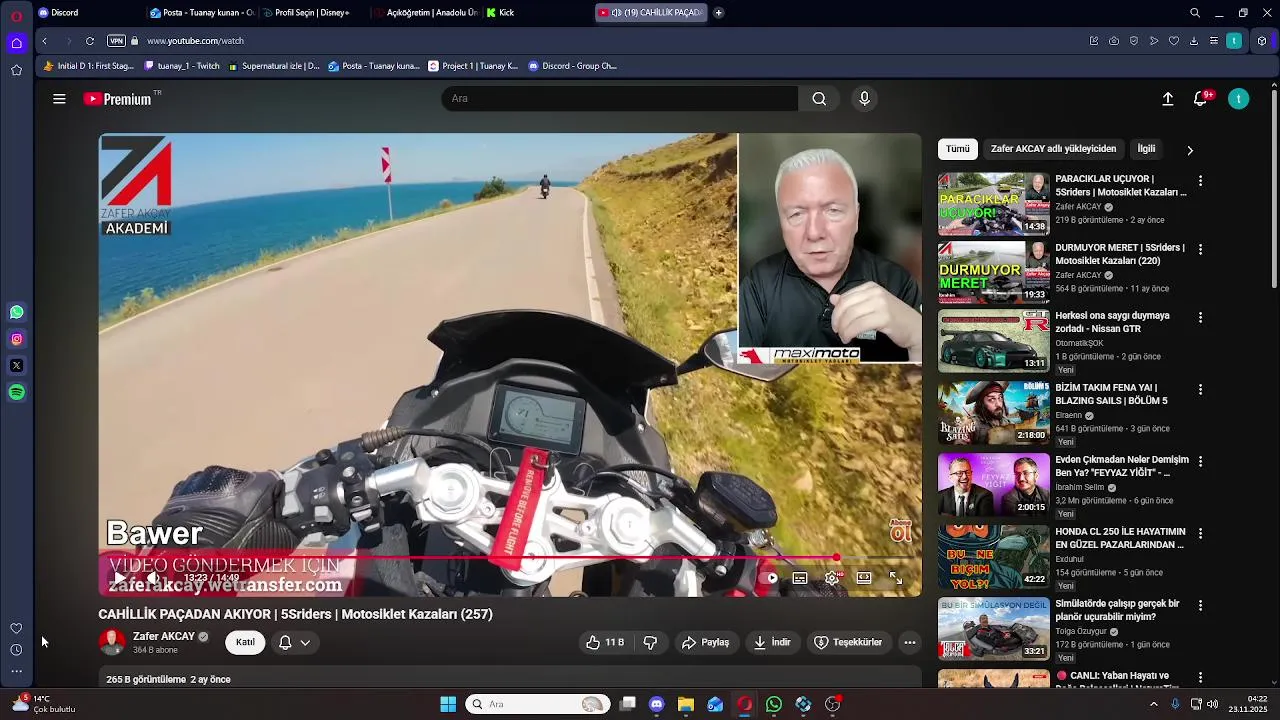Screen dimensions: 1280x720
Task: Open Instagram in Opera sidebar
Action: click(x=16, y=339)
